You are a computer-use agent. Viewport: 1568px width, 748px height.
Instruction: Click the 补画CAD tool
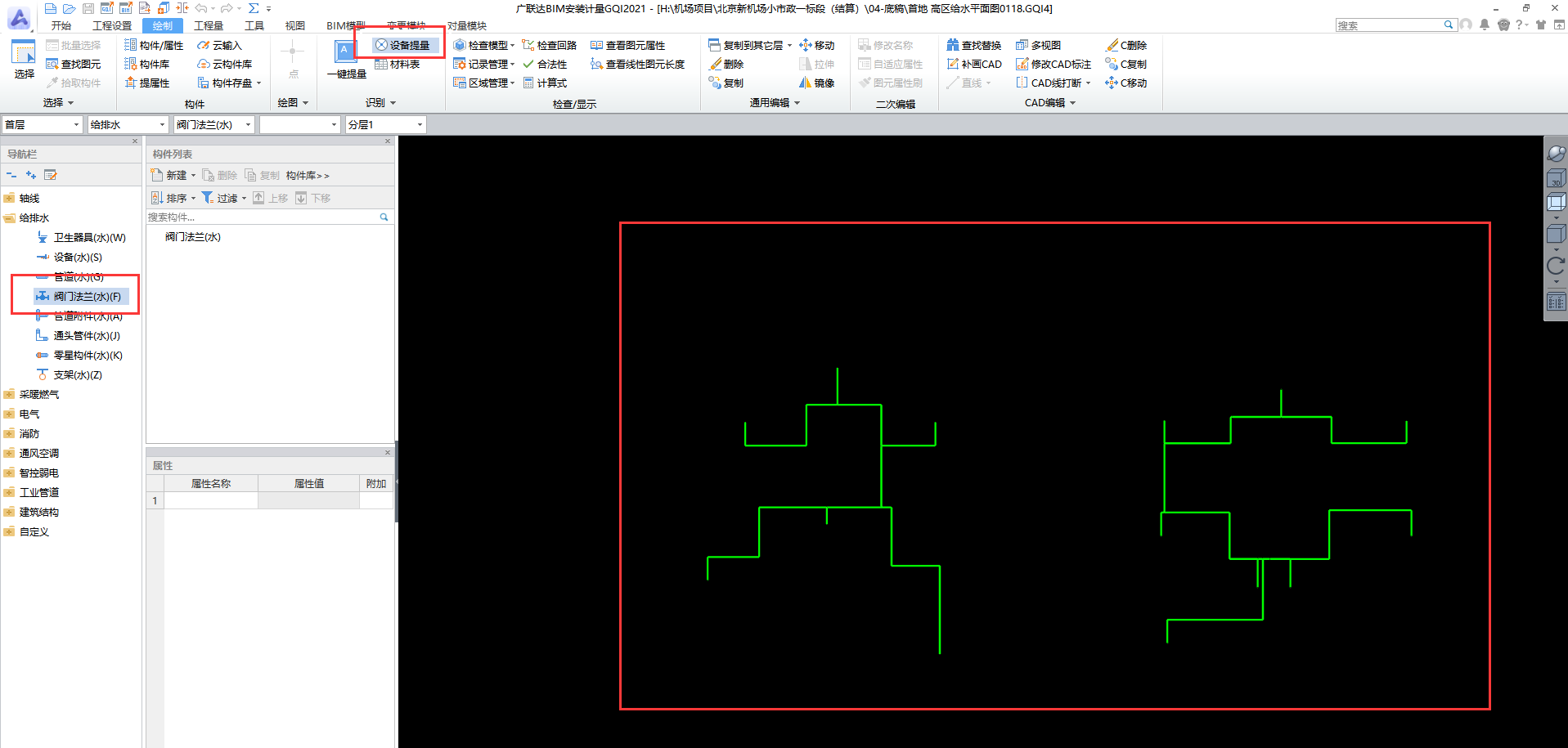pos(973,64)
